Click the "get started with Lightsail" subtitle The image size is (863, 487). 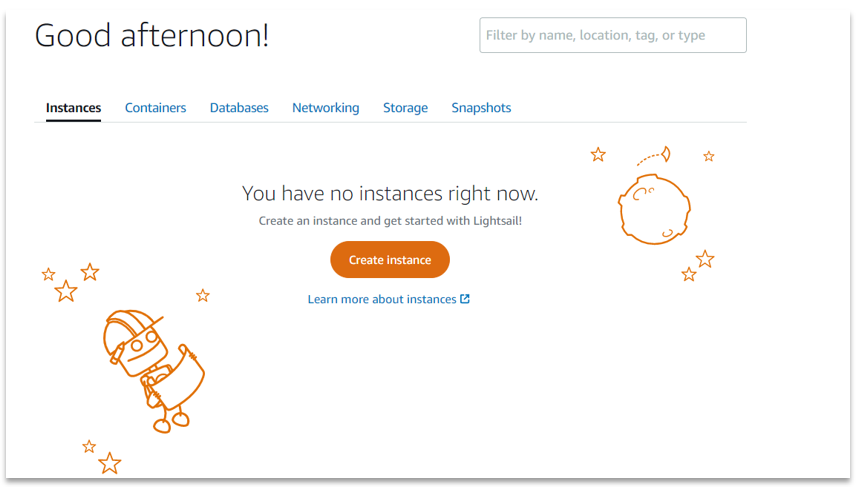[390, 221]
